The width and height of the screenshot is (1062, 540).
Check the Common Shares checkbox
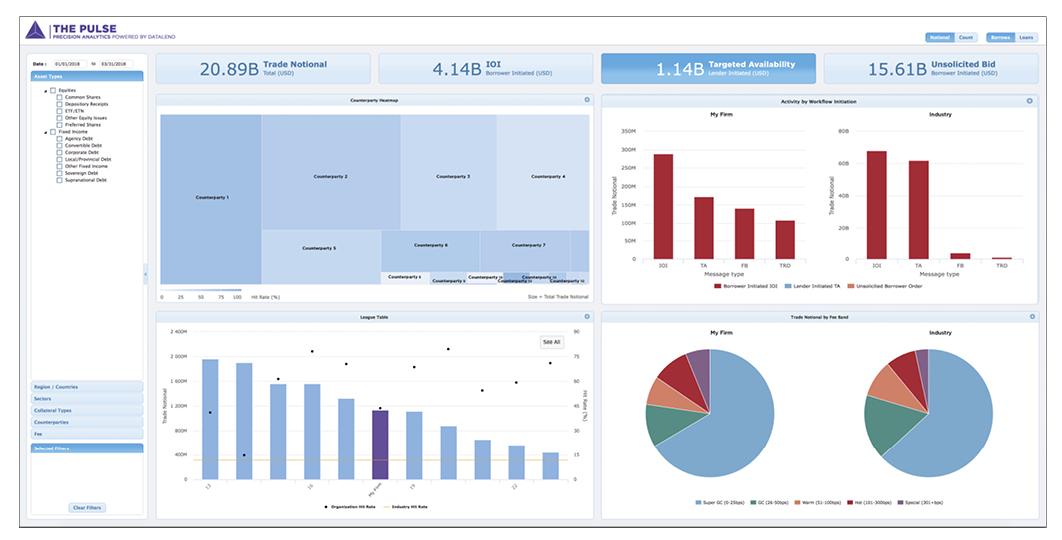click(60, 98)
